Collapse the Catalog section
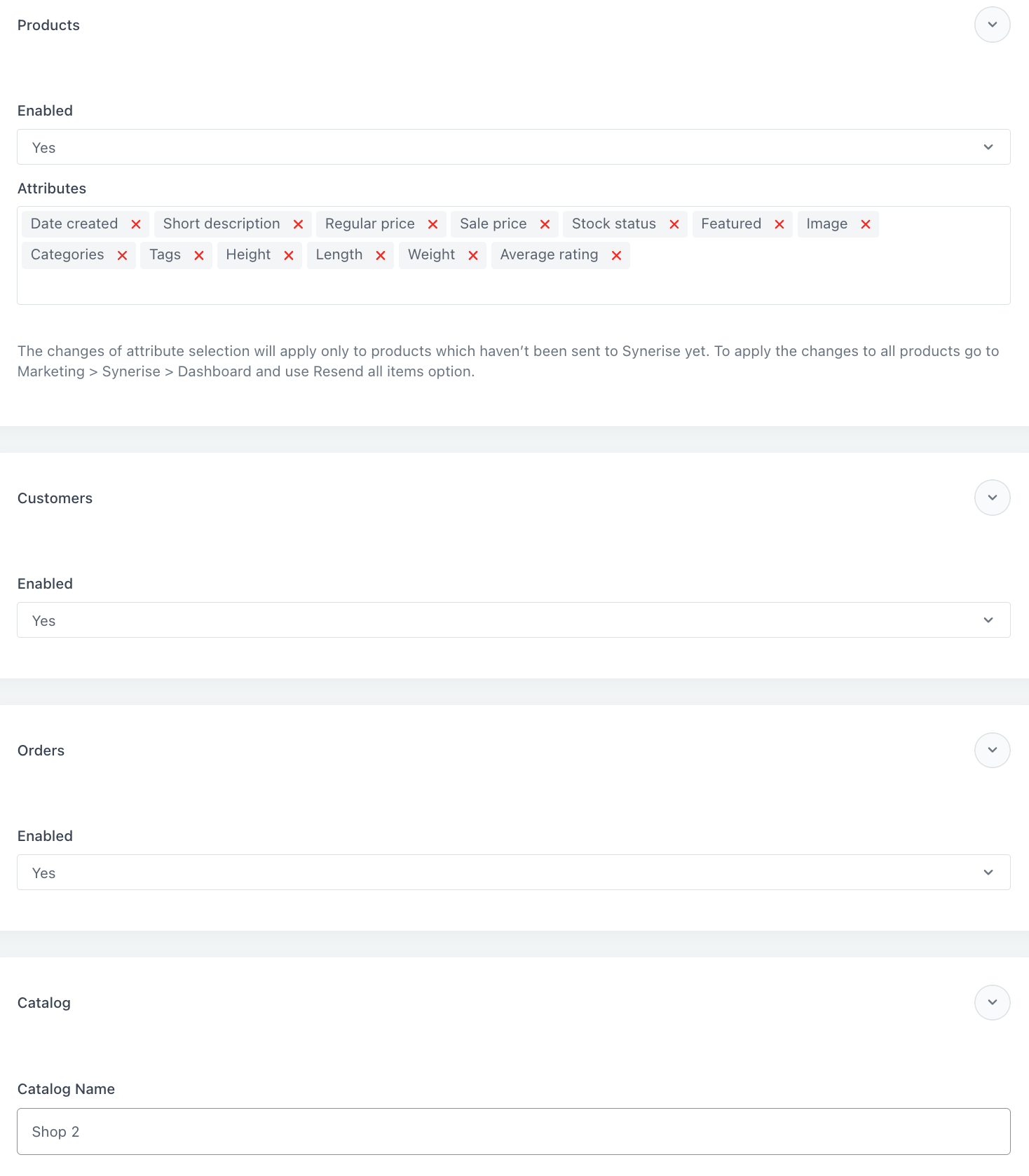Screen dimensions: 1029x1176 point(992,1002)
